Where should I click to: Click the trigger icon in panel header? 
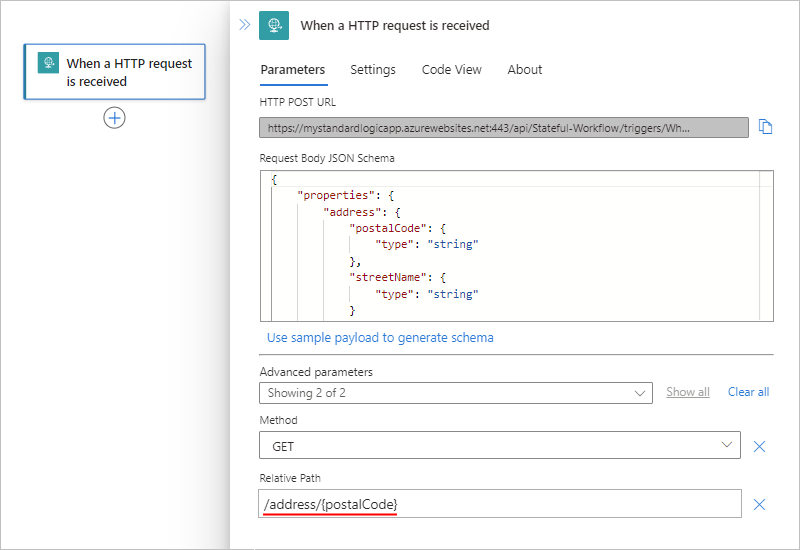pyautogui.click(x=274, y=25)
